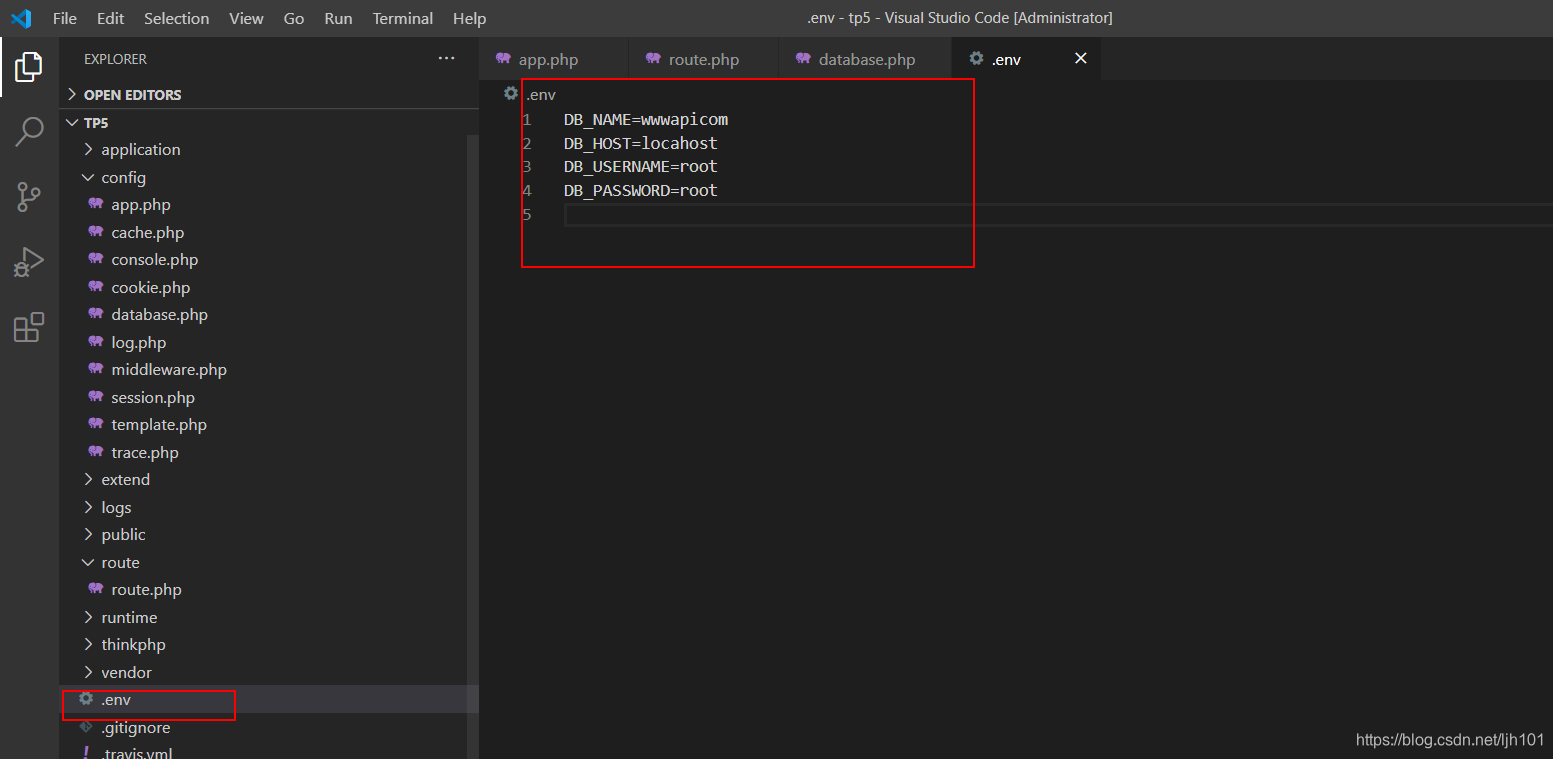Screen dimensions: 1553x759
Task: Click line number 1 in gutter
Action: click(527, 119)
